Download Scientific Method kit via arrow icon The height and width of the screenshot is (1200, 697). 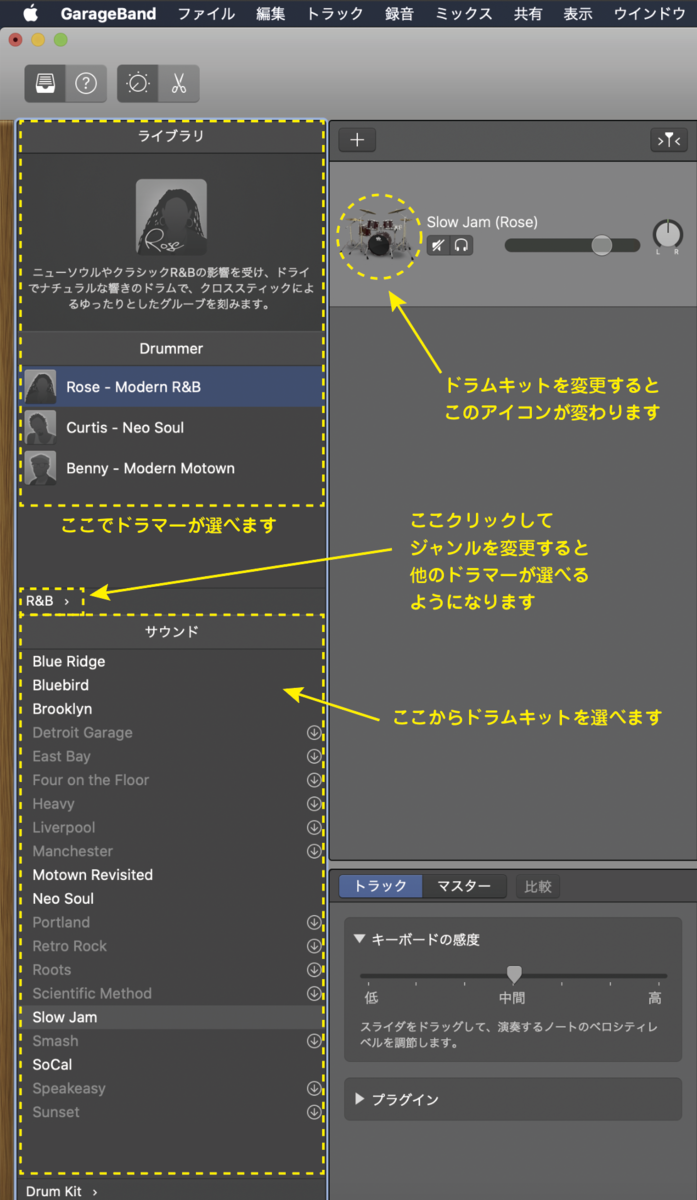click(314, 994)
